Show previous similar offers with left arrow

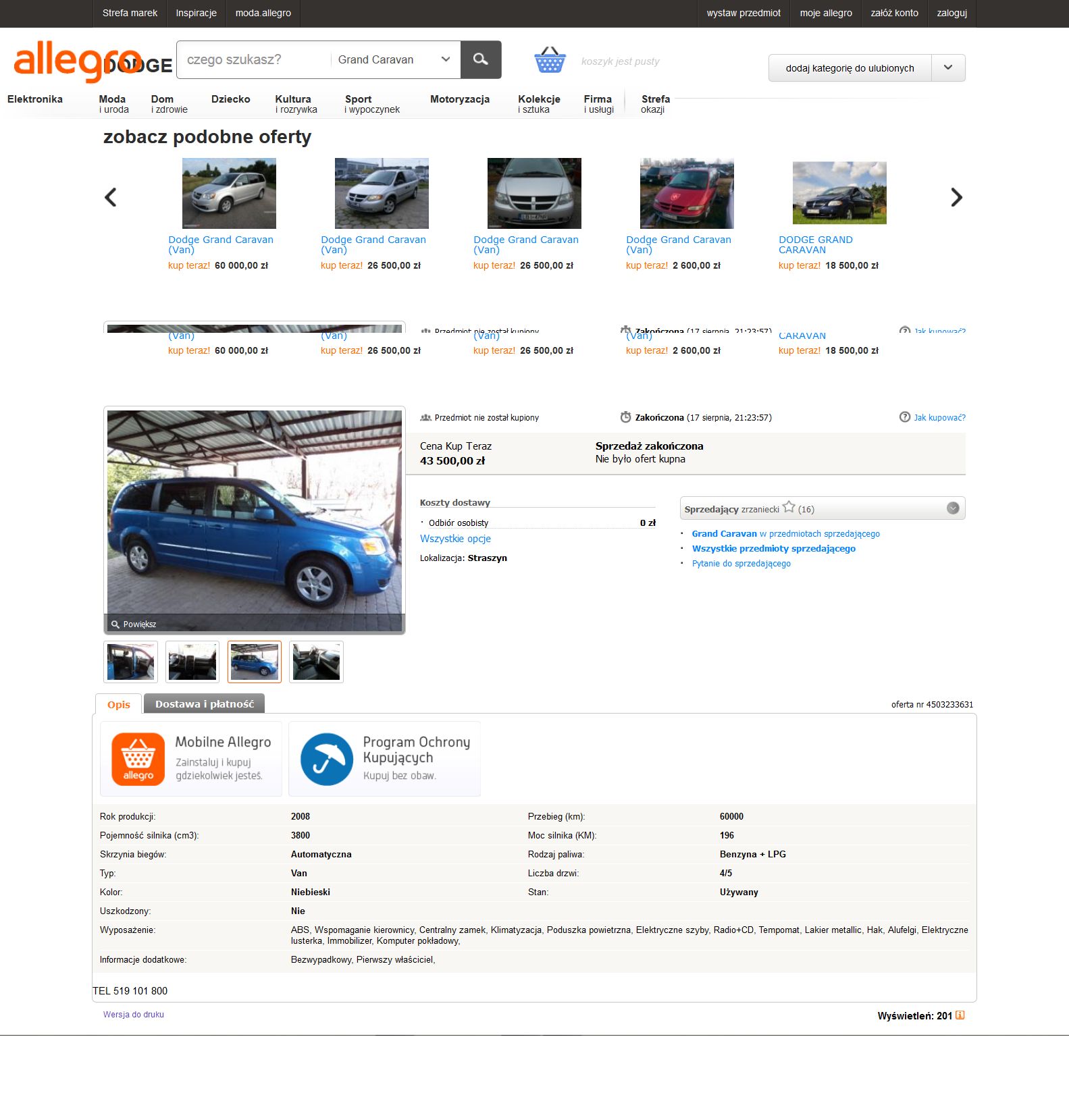[111, 197]
